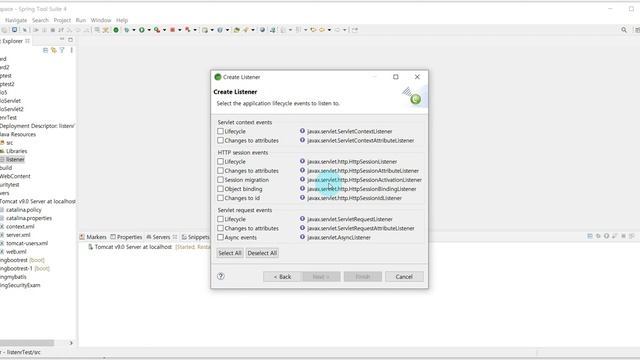Toggle Link with Editor in Explorer panel
640x360 pixels.
pyautogui.click(x=53, y=50)
